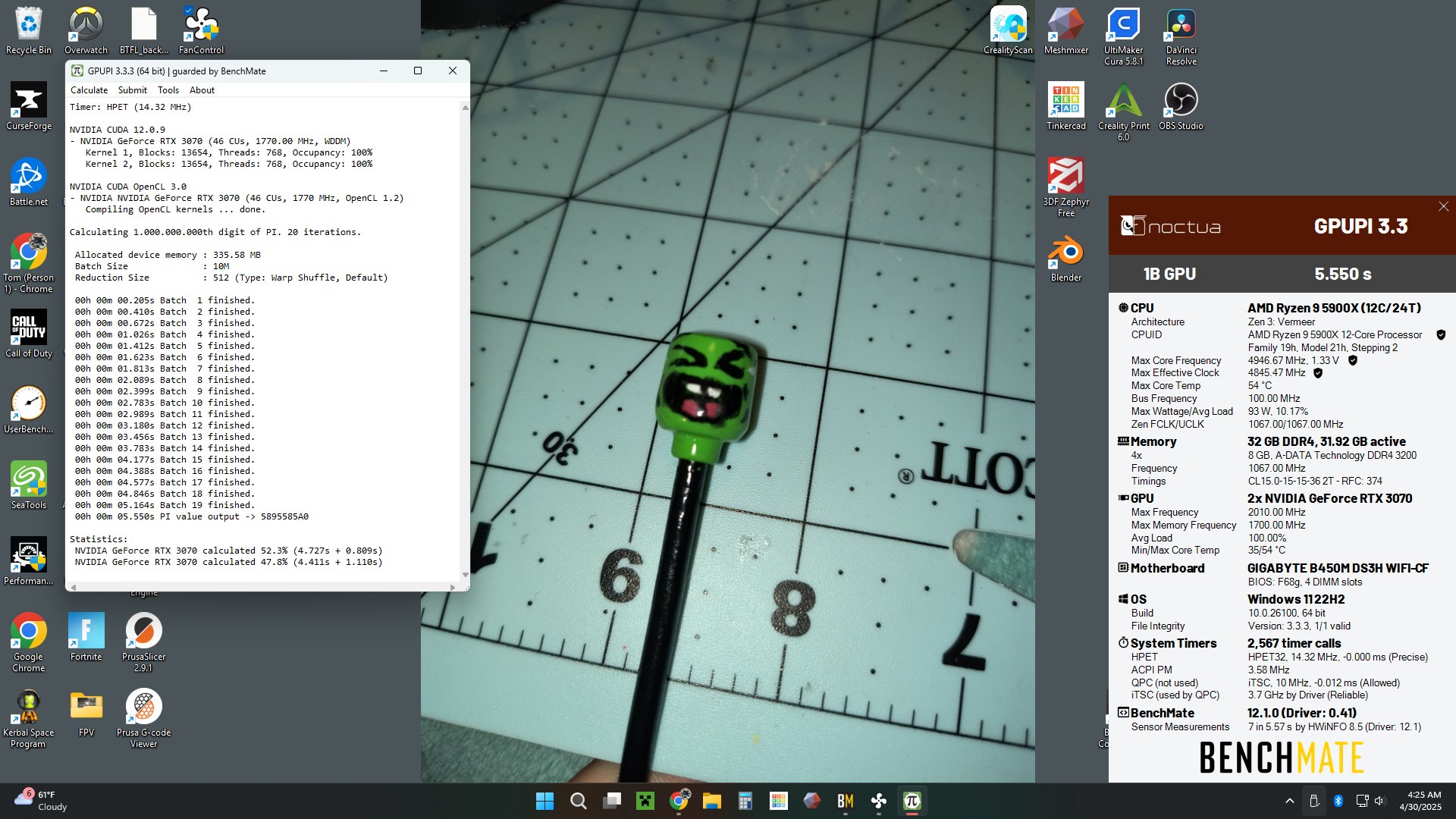Open 3DF Zephyr Free shortcut
The width and height of the screenshot is (1456, 819).
(1065, 187)
